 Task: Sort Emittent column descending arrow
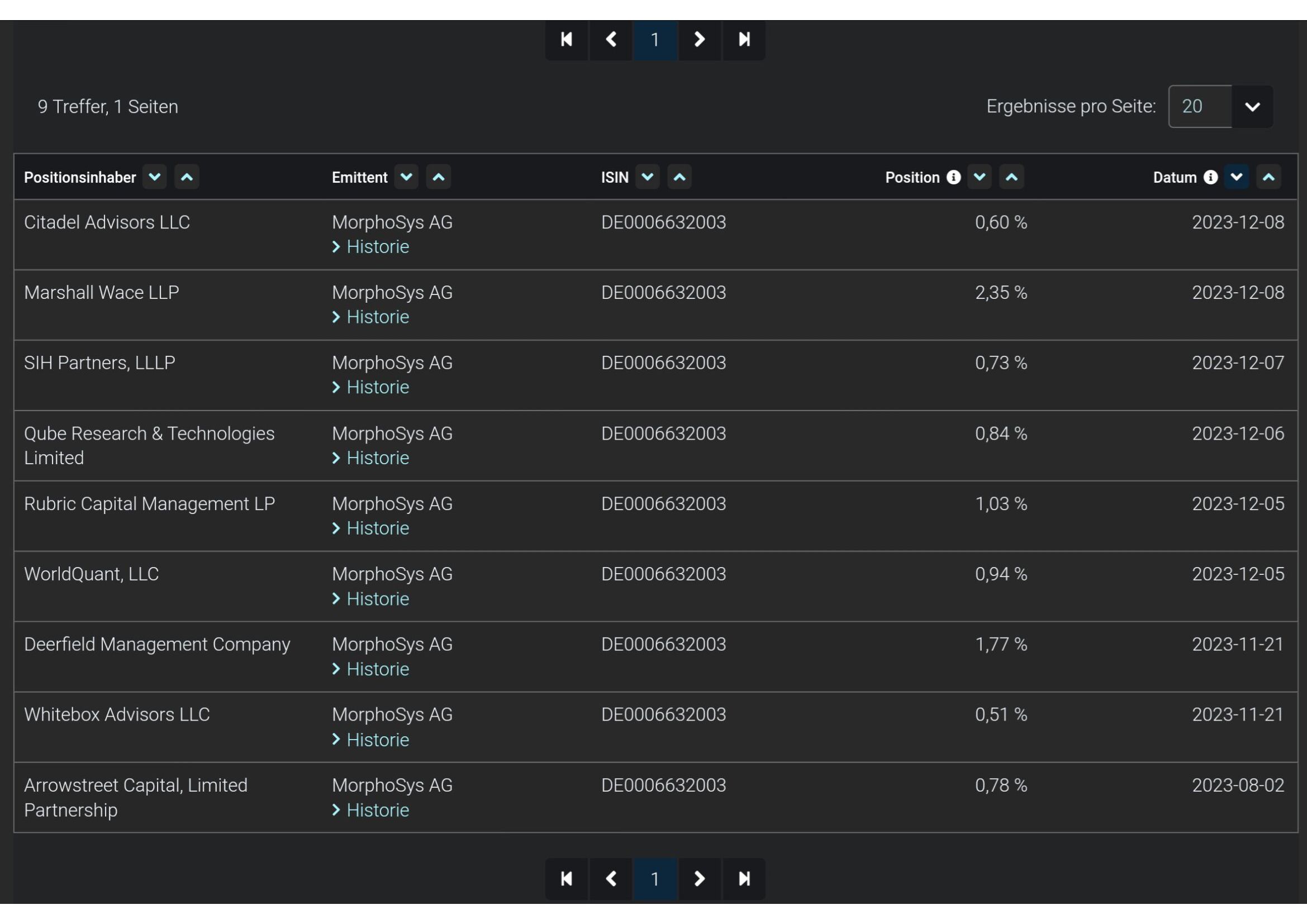pos(406,177)
